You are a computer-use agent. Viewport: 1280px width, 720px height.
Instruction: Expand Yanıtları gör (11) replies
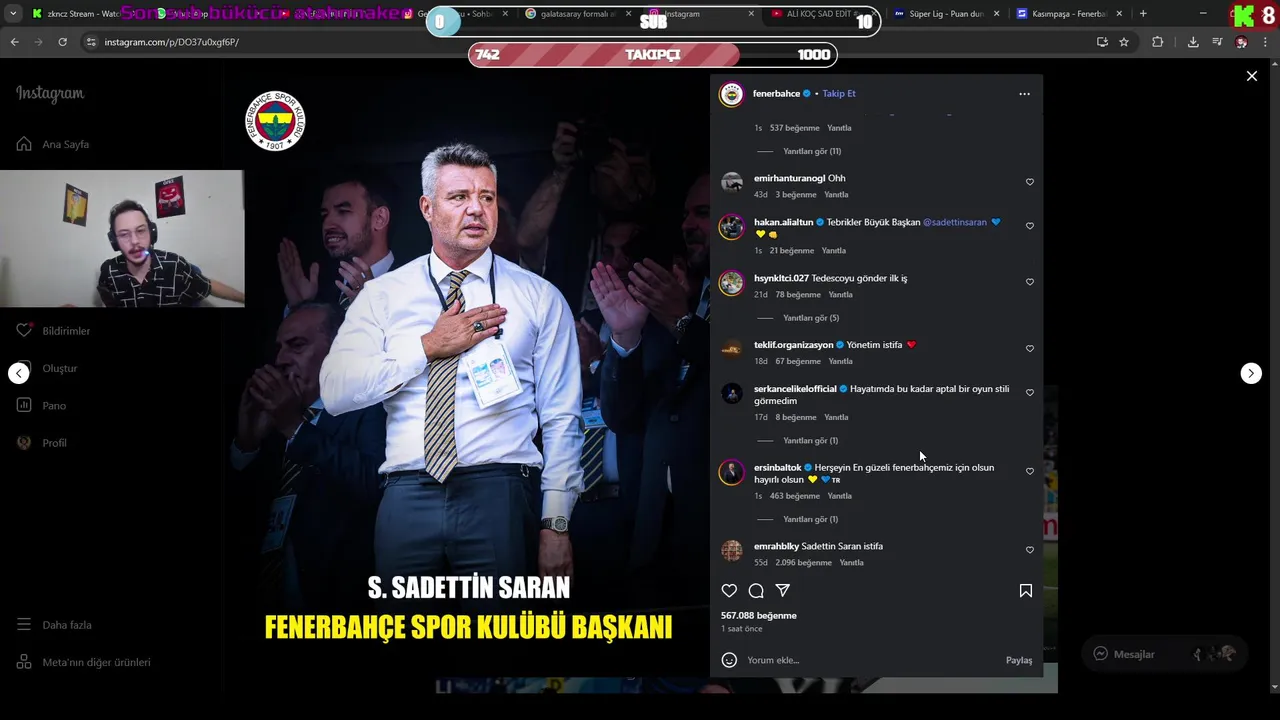coord(811,151)
